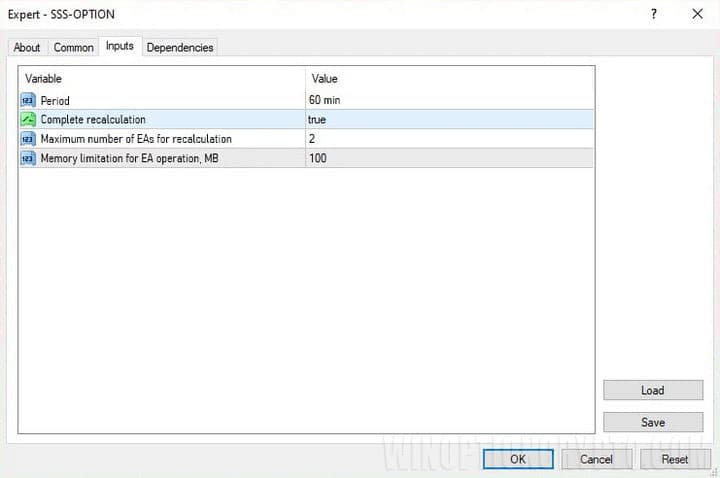The image size is (720, 478).
Task: Close the Expert SSS-OPTION dialog
Action: [697, 14]
